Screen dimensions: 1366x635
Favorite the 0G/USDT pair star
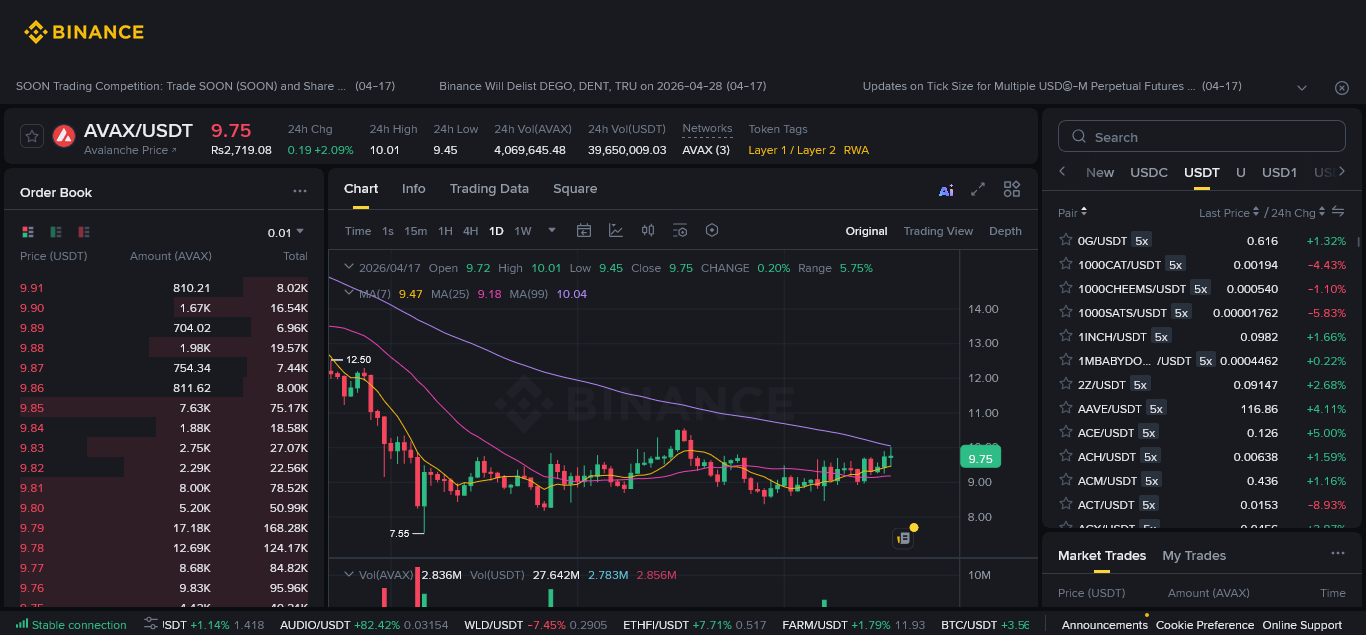point(1065,240)
